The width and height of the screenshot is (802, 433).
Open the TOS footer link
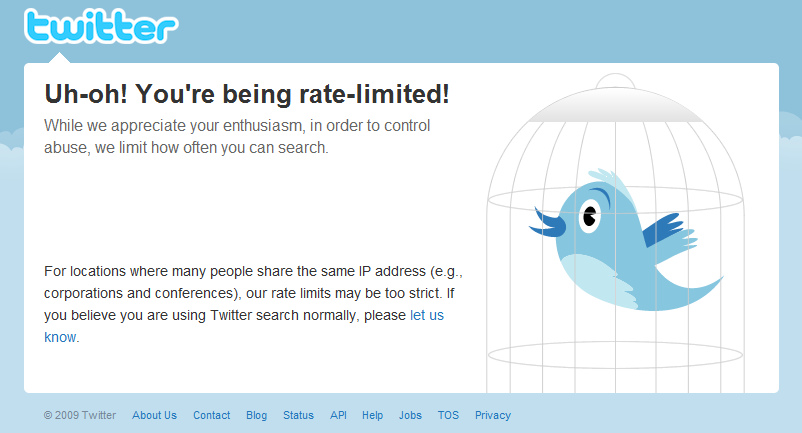[448, 415]
